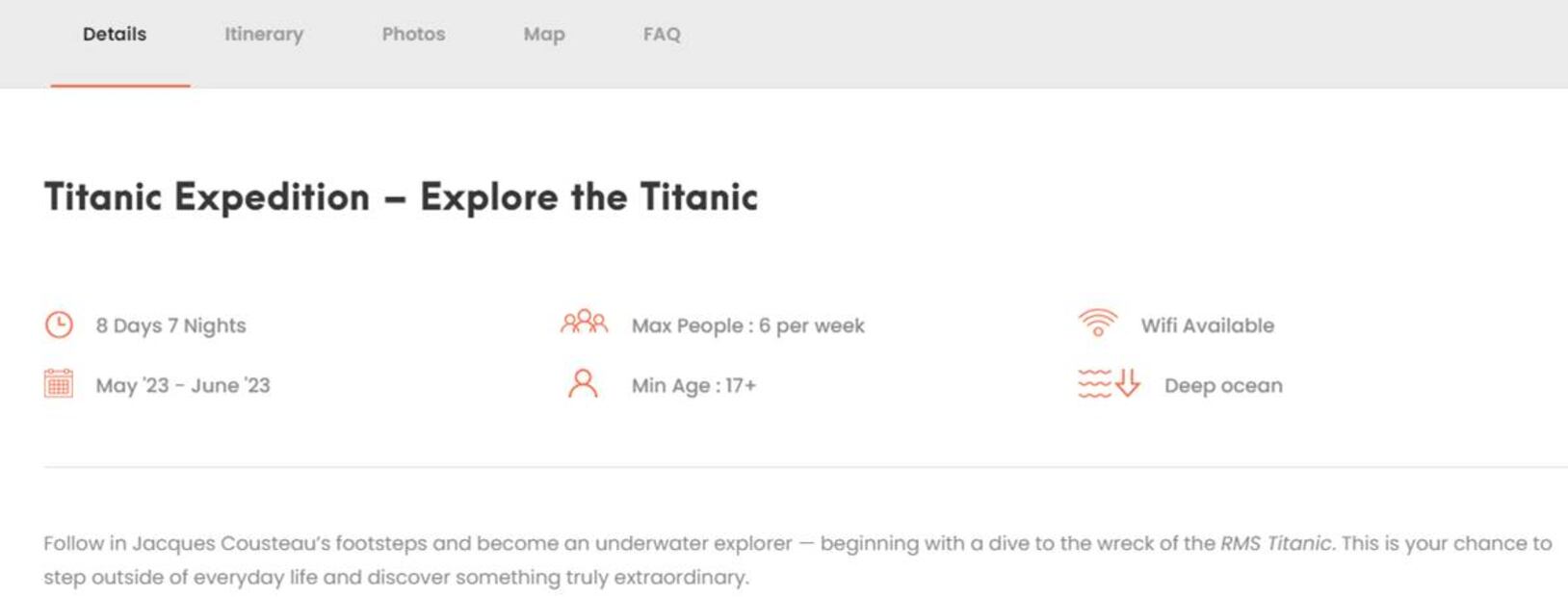Screen dimensions: 1568x597
Task: Click the 8 Days 7 Nights text
Action: [170, 325]
